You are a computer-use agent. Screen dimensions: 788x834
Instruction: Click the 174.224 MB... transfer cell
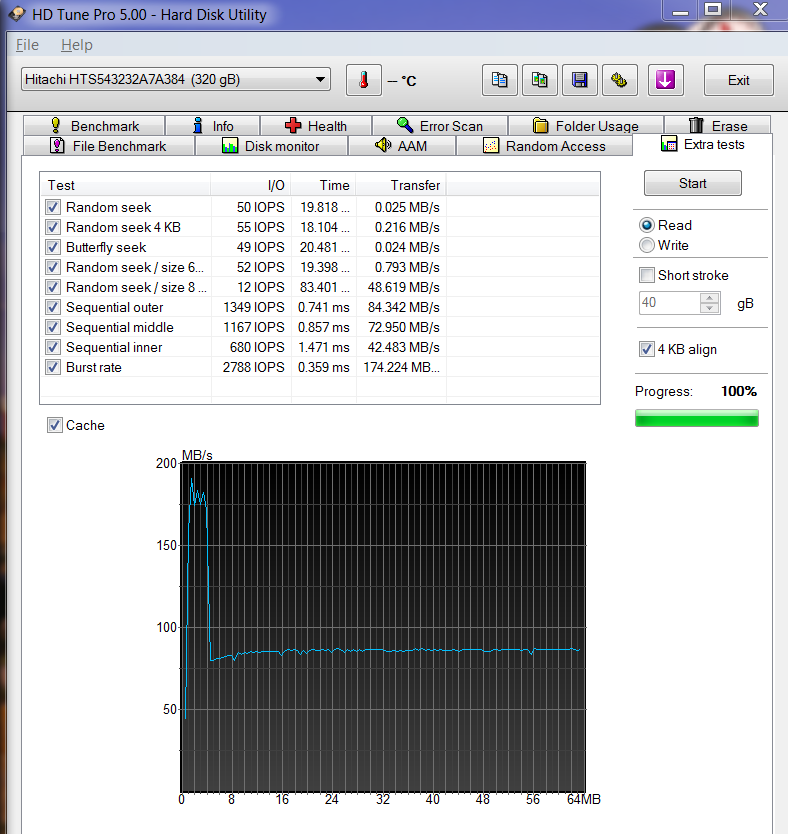pos(401,368)
